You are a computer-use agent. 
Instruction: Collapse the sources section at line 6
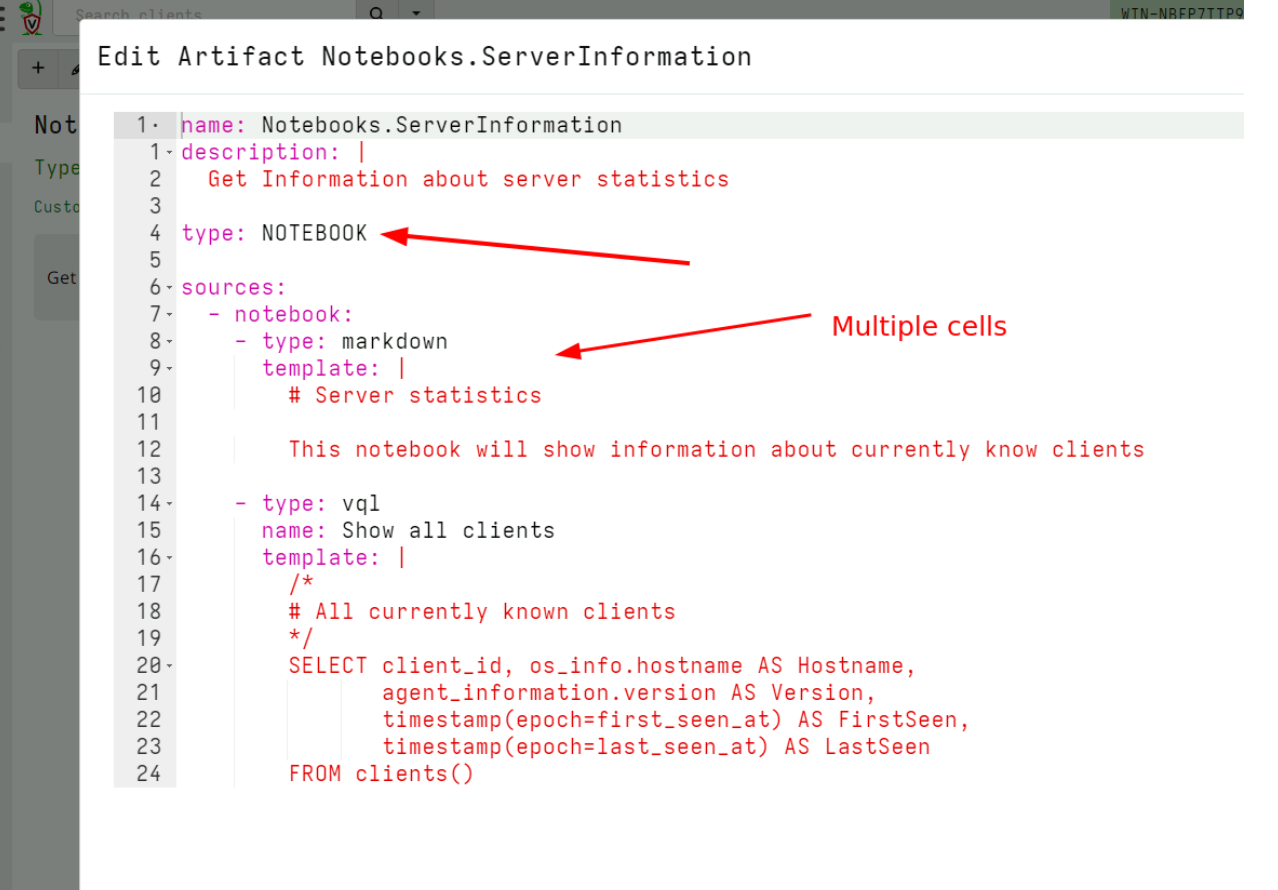(168, 287)
